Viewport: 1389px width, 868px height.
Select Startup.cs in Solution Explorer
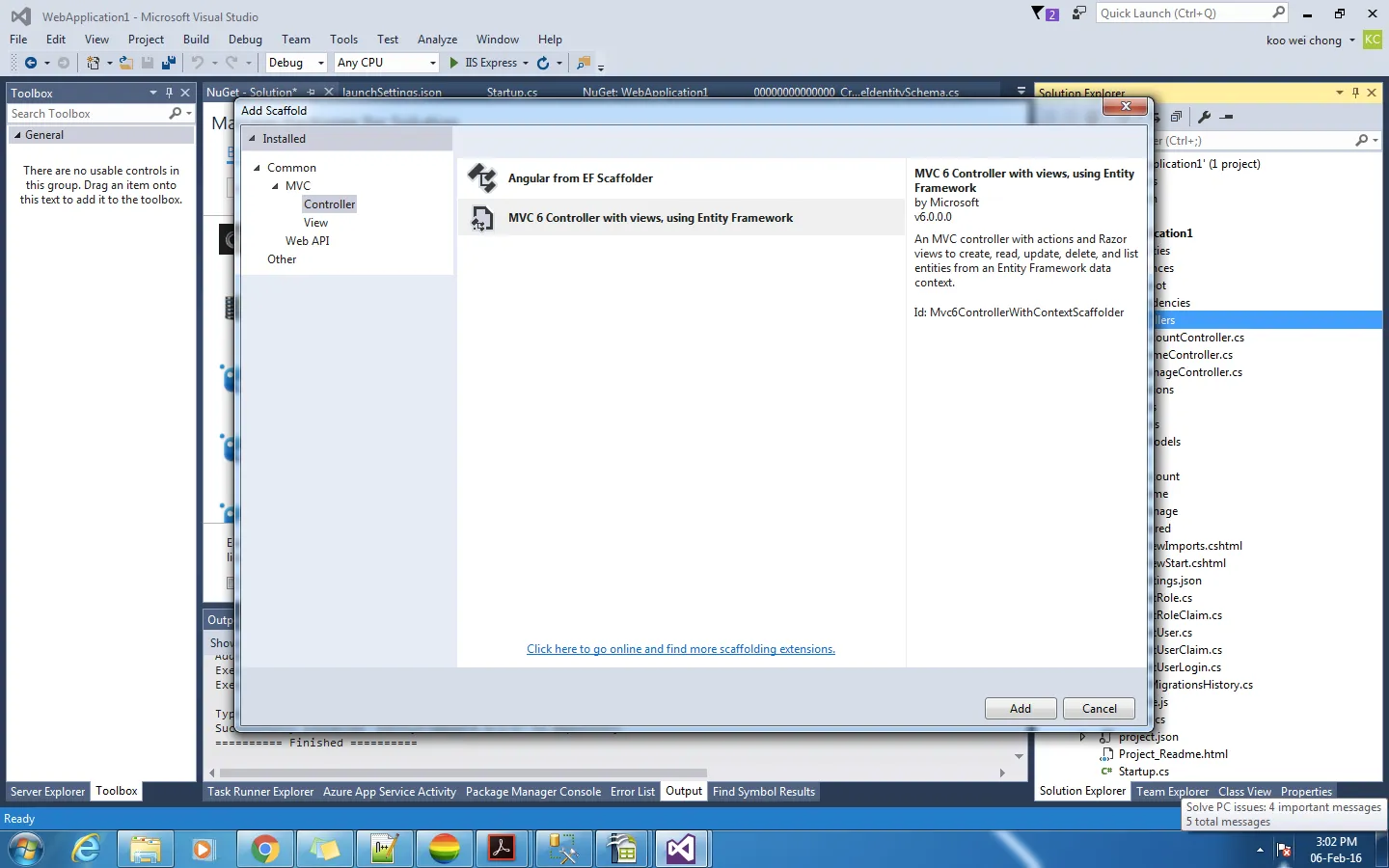[1143, 772]
